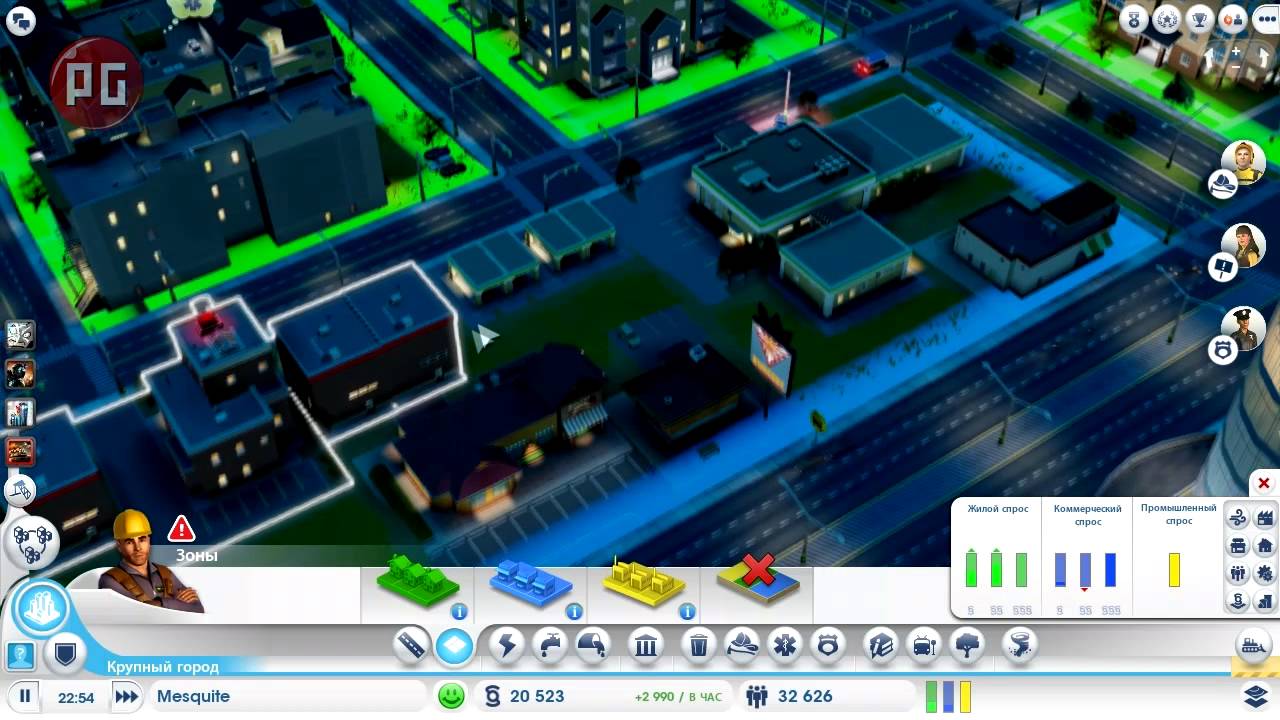Open the region view hexagon button
Viewport: 1280px width, 720px height.
(34, 541)
